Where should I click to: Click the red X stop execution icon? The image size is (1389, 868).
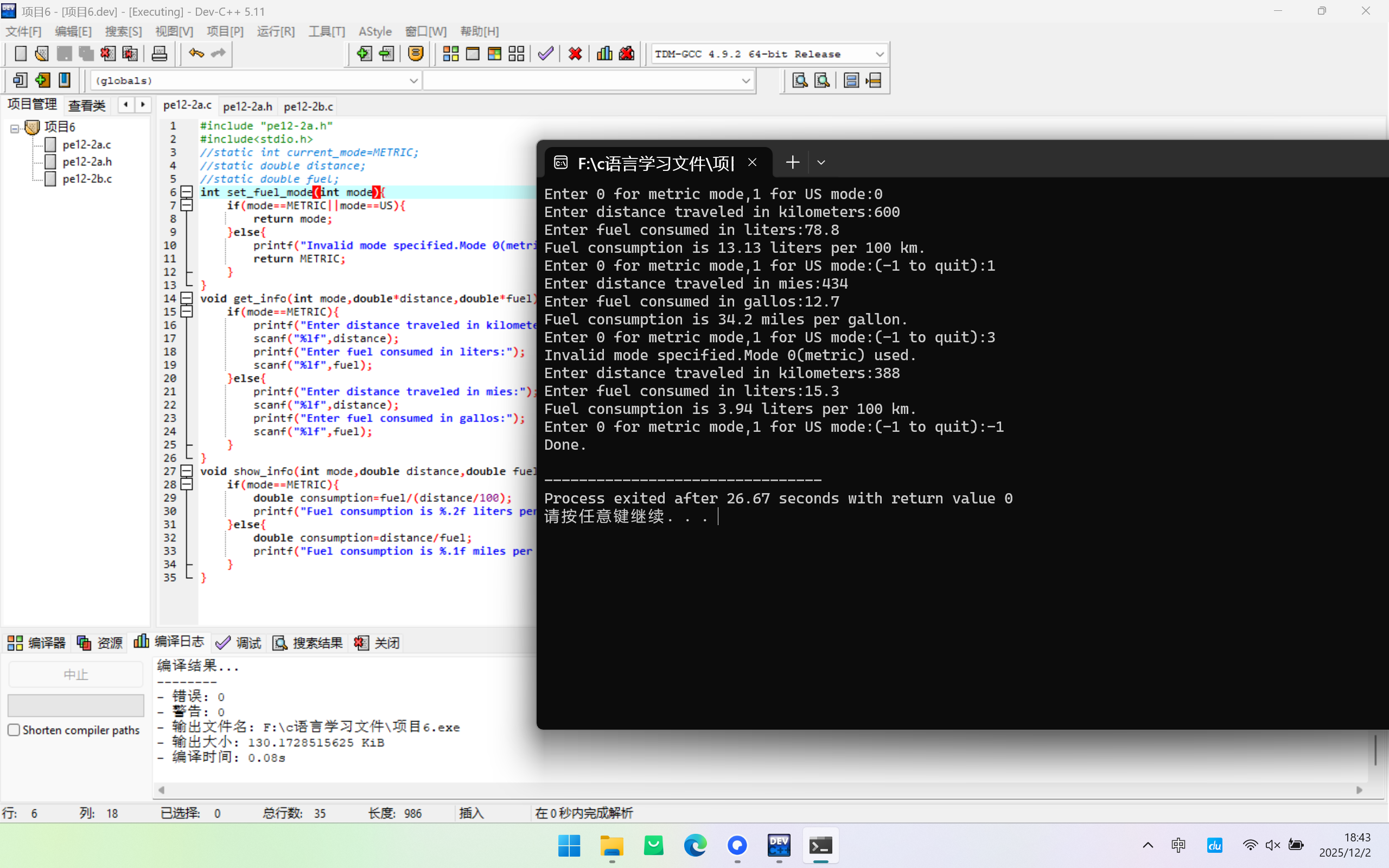tap(575, 54)
